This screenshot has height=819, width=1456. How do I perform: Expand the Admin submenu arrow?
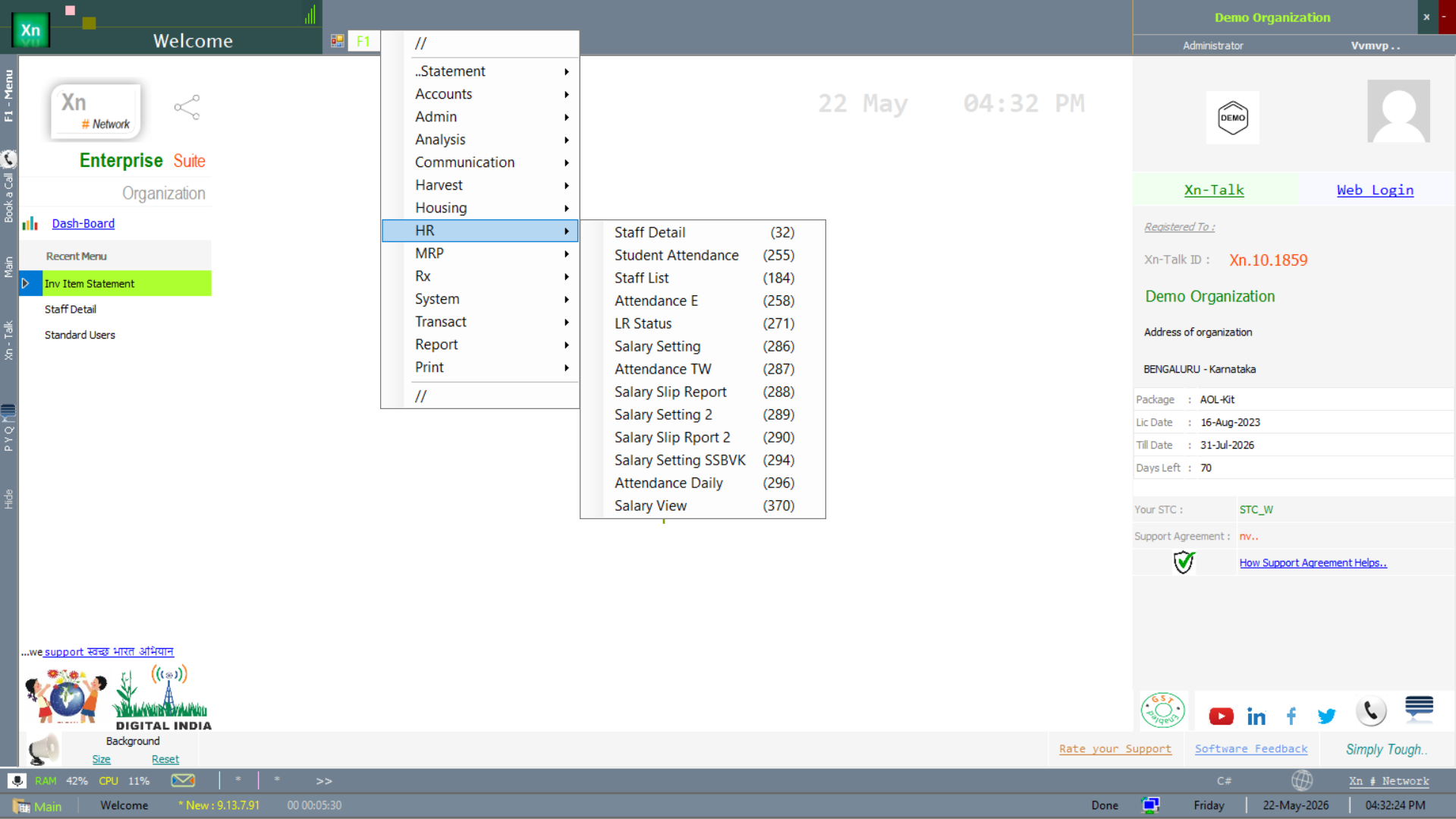click(x=567, y=117)
